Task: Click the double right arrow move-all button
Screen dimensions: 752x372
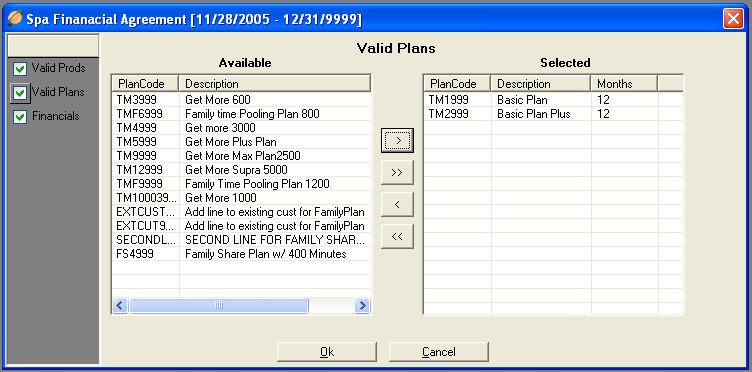Action: point(397,173)
